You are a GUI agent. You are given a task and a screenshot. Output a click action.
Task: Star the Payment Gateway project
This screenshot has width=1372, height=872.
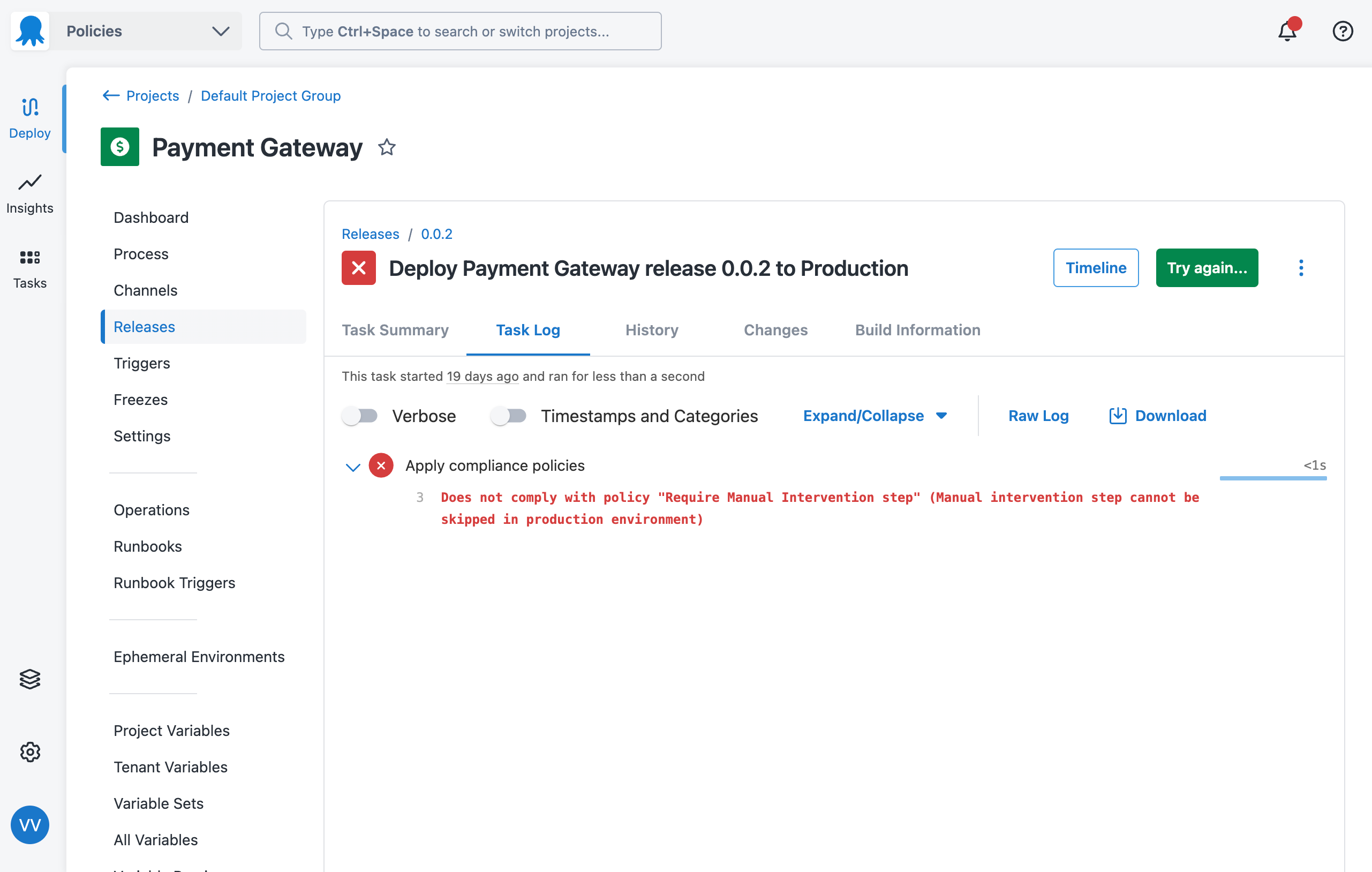pos(387,147)
